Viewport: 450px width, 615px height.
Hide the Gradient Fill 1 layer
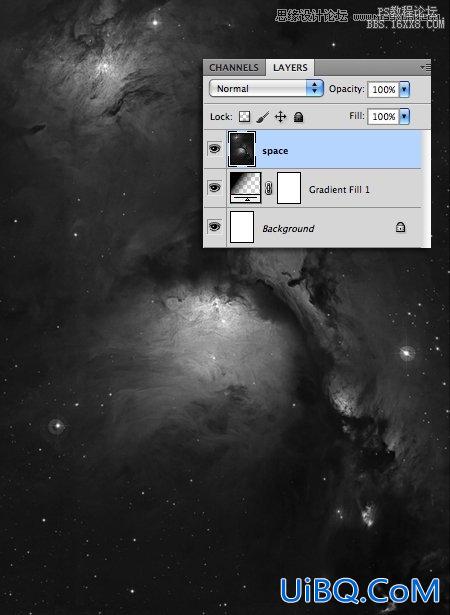point(215,187)
